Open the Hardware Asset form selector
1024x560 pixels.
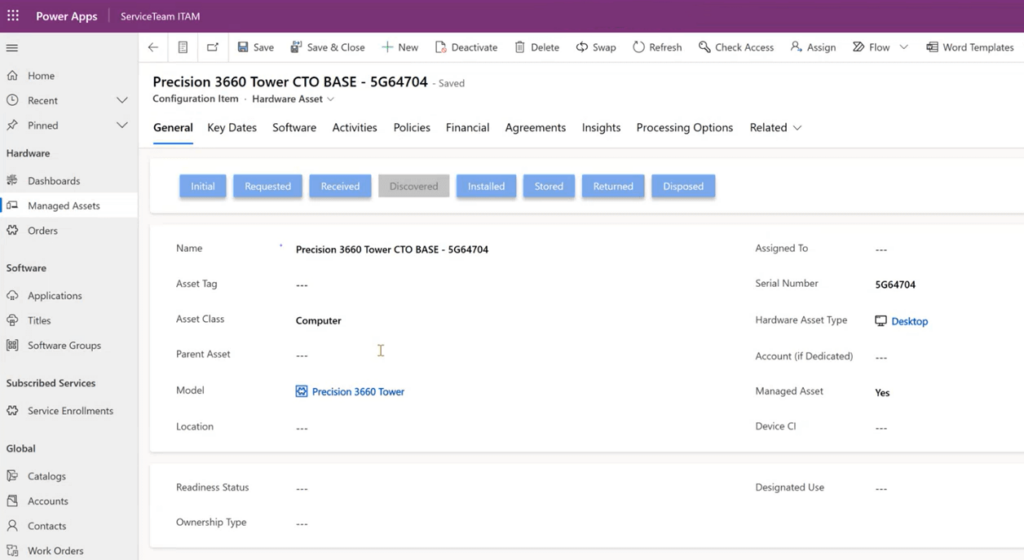[x=293, y=99]
